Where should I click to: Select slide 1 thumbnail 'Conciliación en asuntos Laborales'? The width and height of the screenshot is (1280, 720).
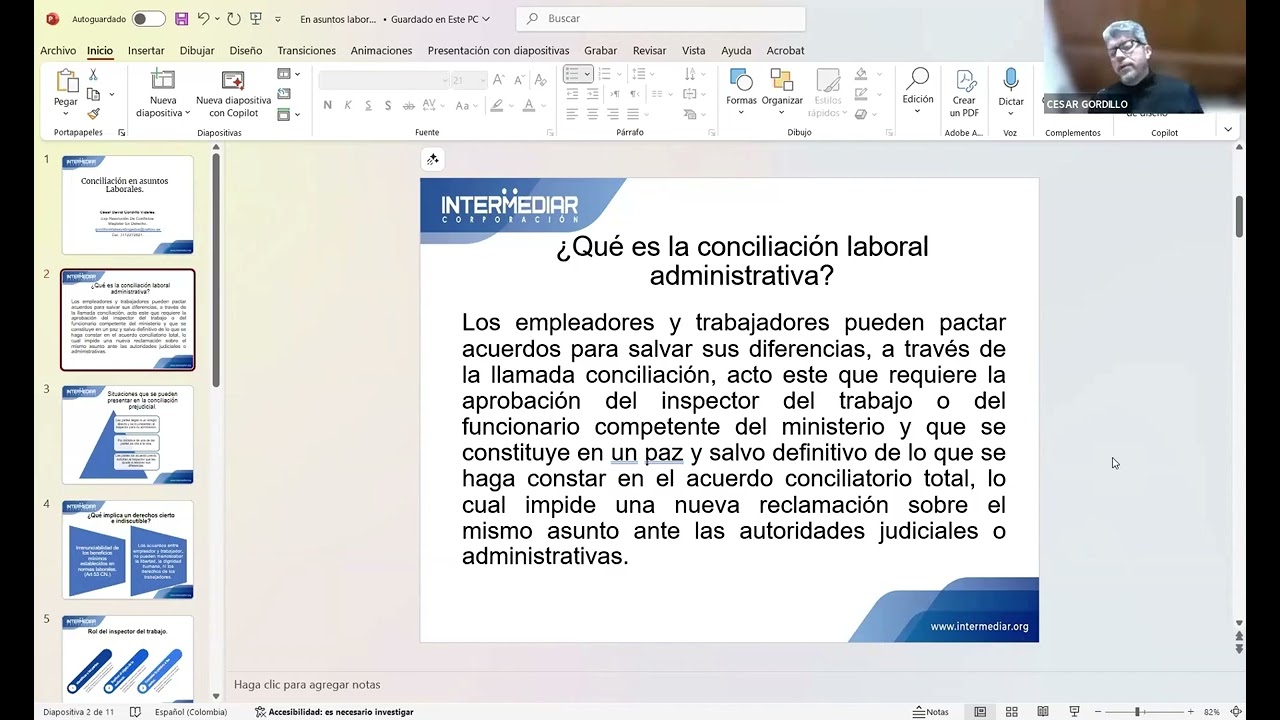[x=127, y=205]
